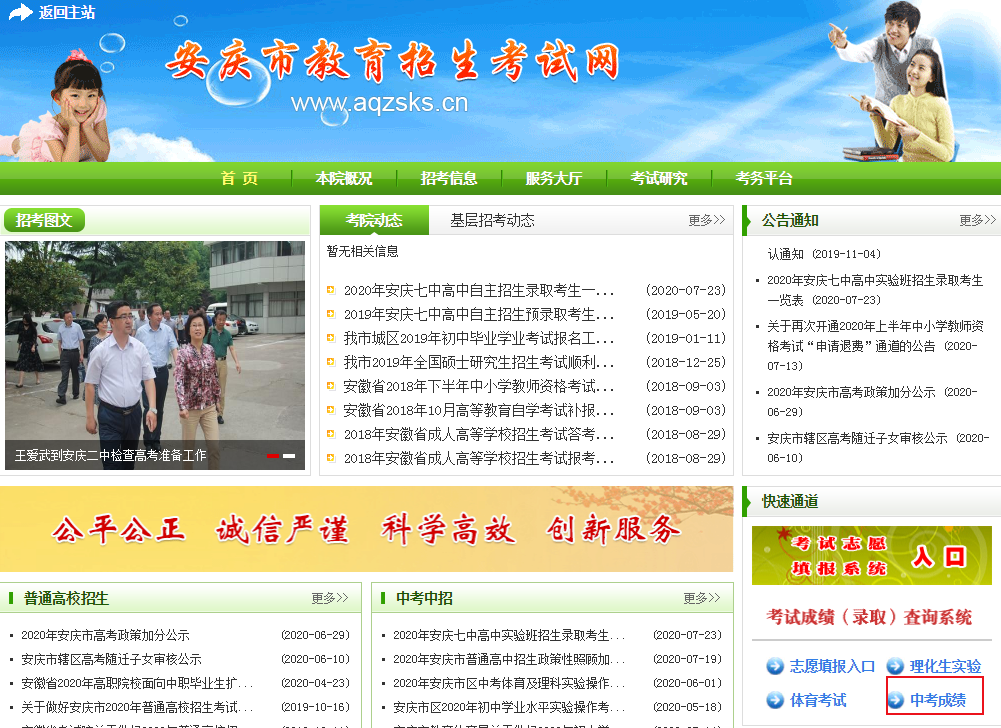Open the 服务大厅 navigation menu

[x=553, y=179]
